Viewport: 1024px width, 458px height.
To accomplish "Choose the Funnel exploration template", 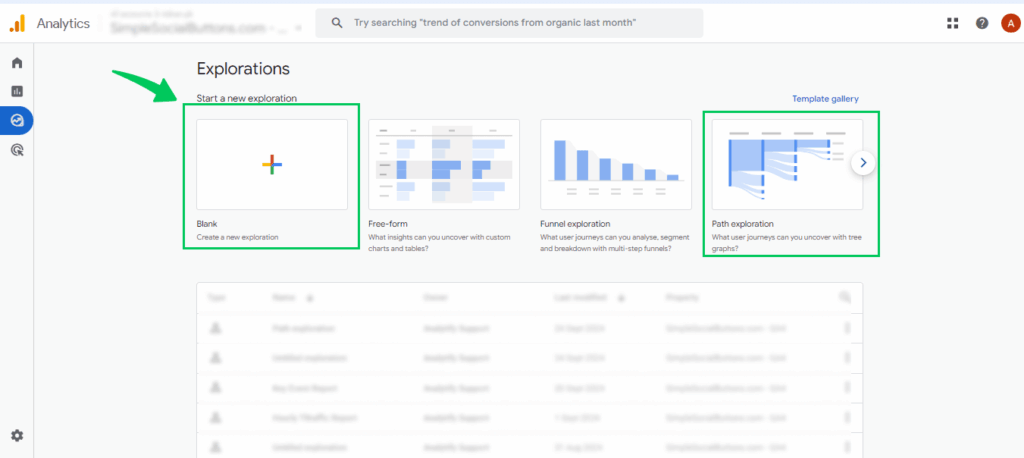I will coord(616,165).
